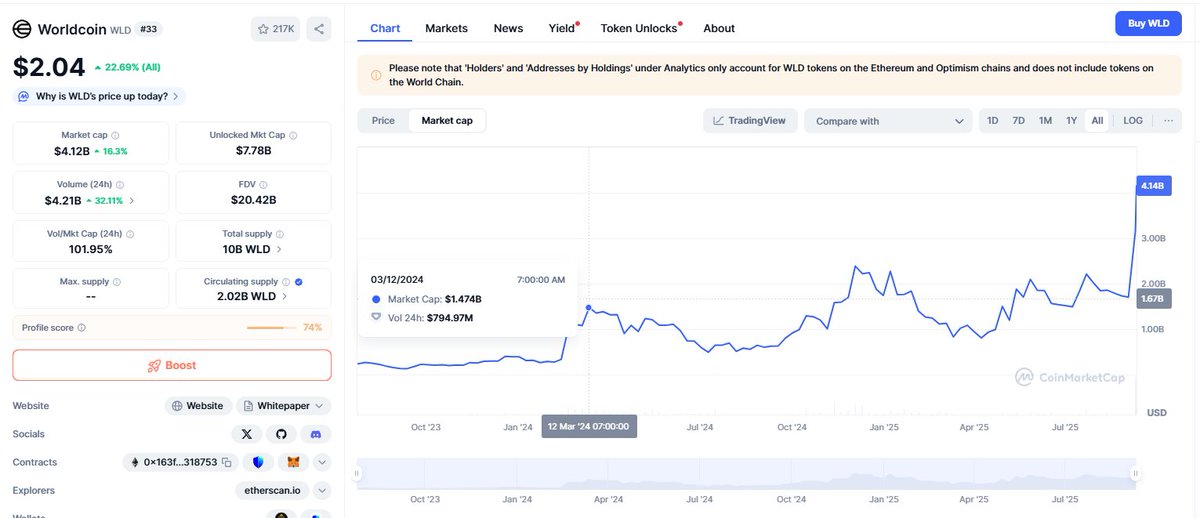Image resolution: width=1200 pixels, height=518 pixels.
Task: Set chart range to 1D
Action: coord(993,121)
